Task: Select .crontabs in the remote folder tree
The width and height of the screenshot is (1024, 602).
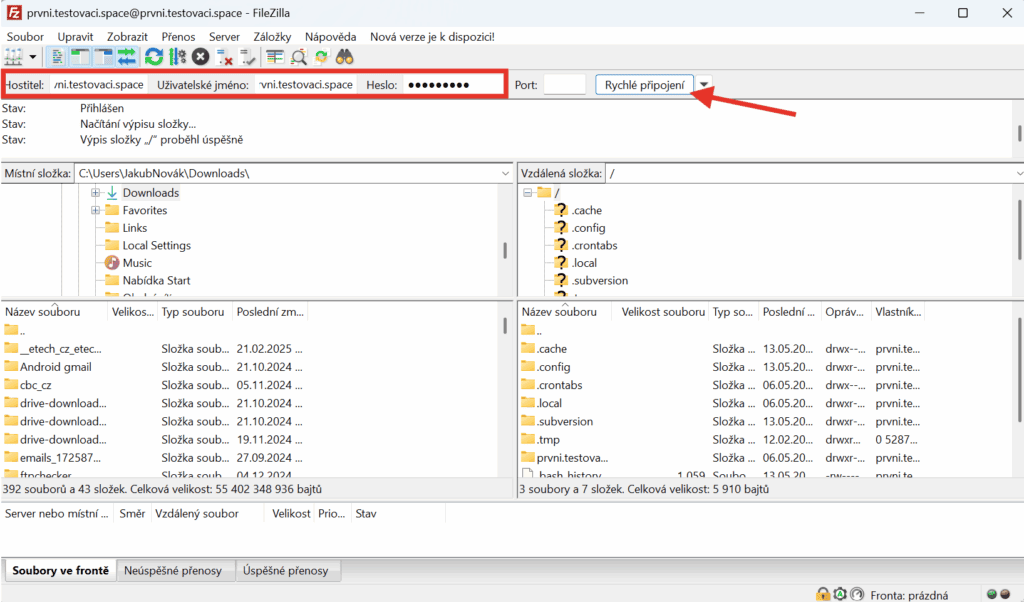Action: (x=594, y=246)
